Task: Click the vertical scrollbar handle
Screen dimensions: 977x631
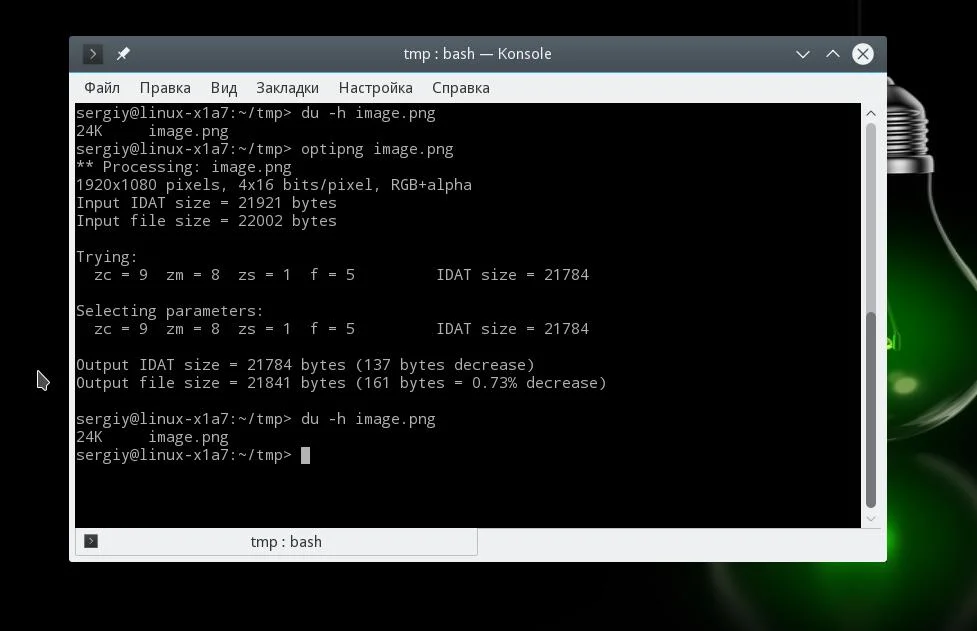Action: 871,409
